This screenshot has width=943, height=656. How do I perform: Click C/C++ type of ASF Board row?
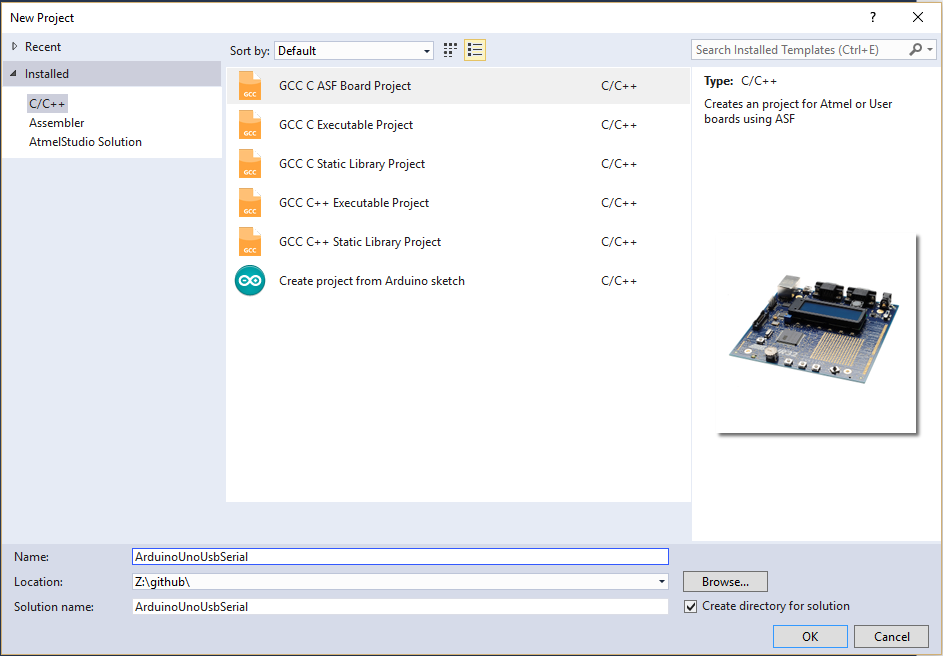pos(619,86)
